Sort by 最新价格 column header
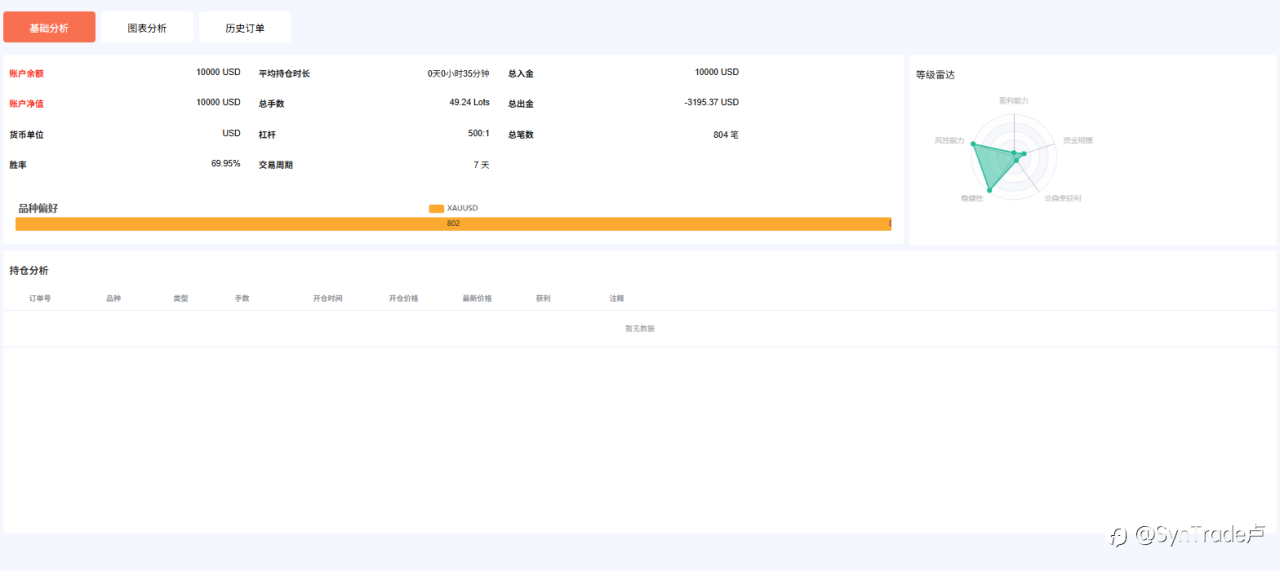Image resolution: width=1280 pixels, height=571 pixels. pos(477,298)
